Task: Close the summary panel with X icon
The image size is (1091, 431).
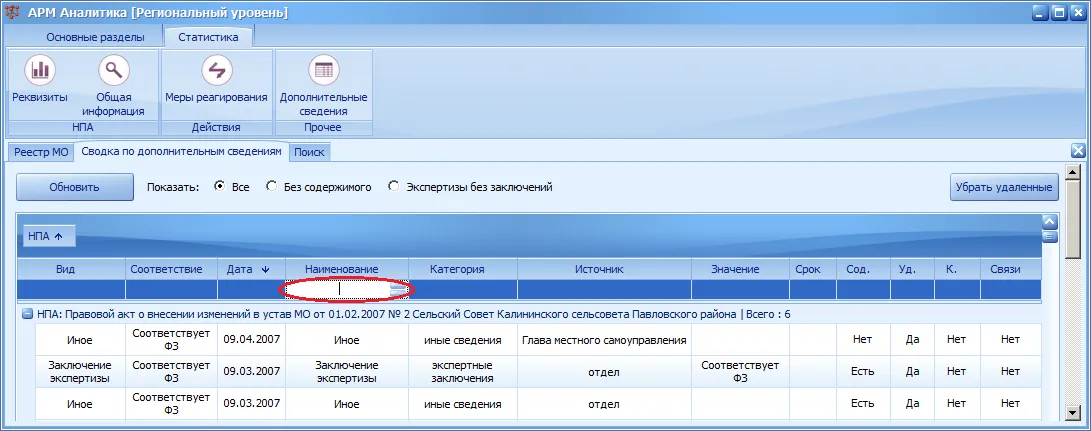Action: click(1078, 150)
